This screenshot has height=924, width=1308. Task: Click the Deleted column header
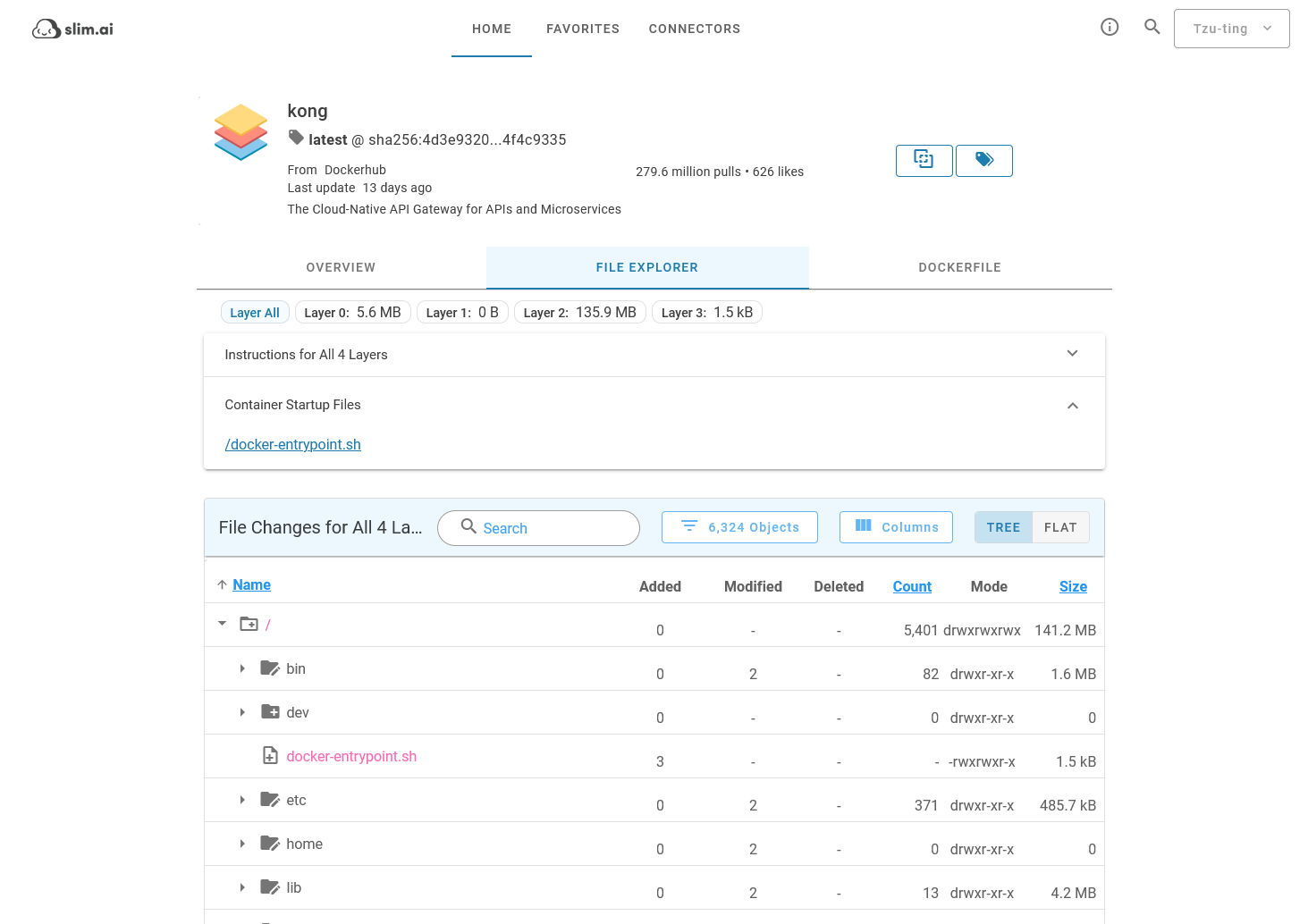839,586
